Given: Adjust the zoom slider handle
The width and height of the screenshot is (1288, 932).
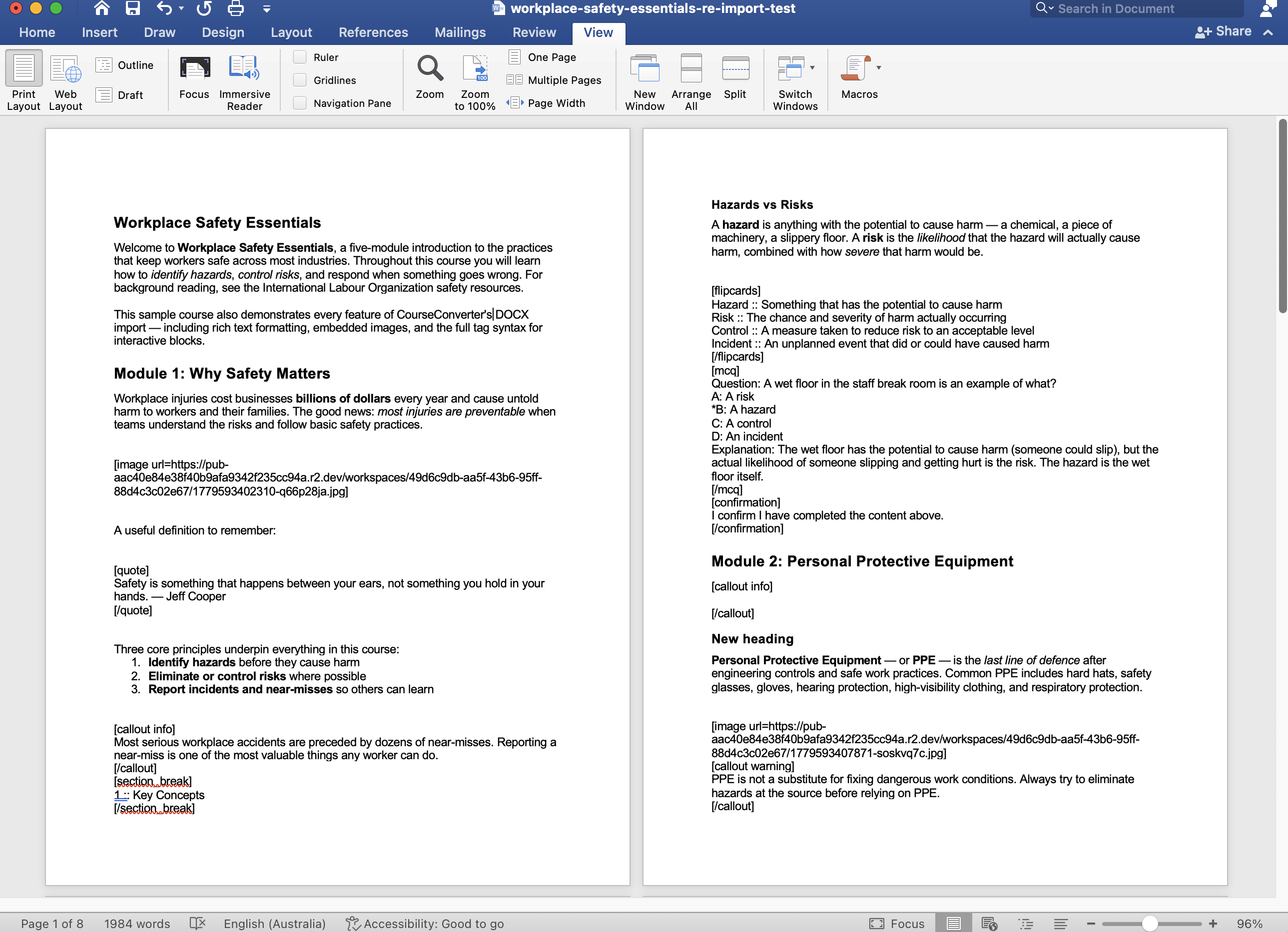Looking at the screenshot, I should (1150, 924).
